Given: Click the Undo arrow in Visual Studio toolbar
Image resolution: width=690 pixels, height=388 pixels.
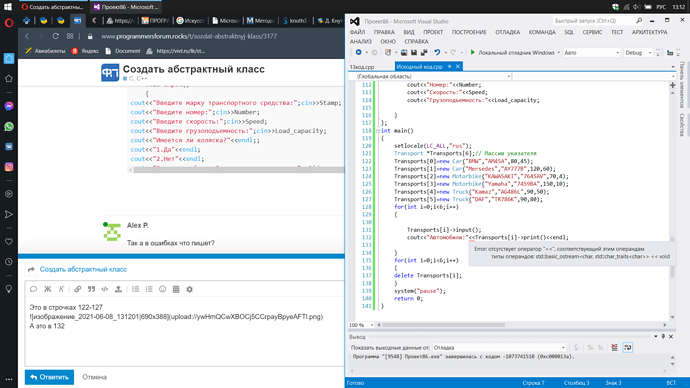Looking at the screenshot, I should 437,52.
